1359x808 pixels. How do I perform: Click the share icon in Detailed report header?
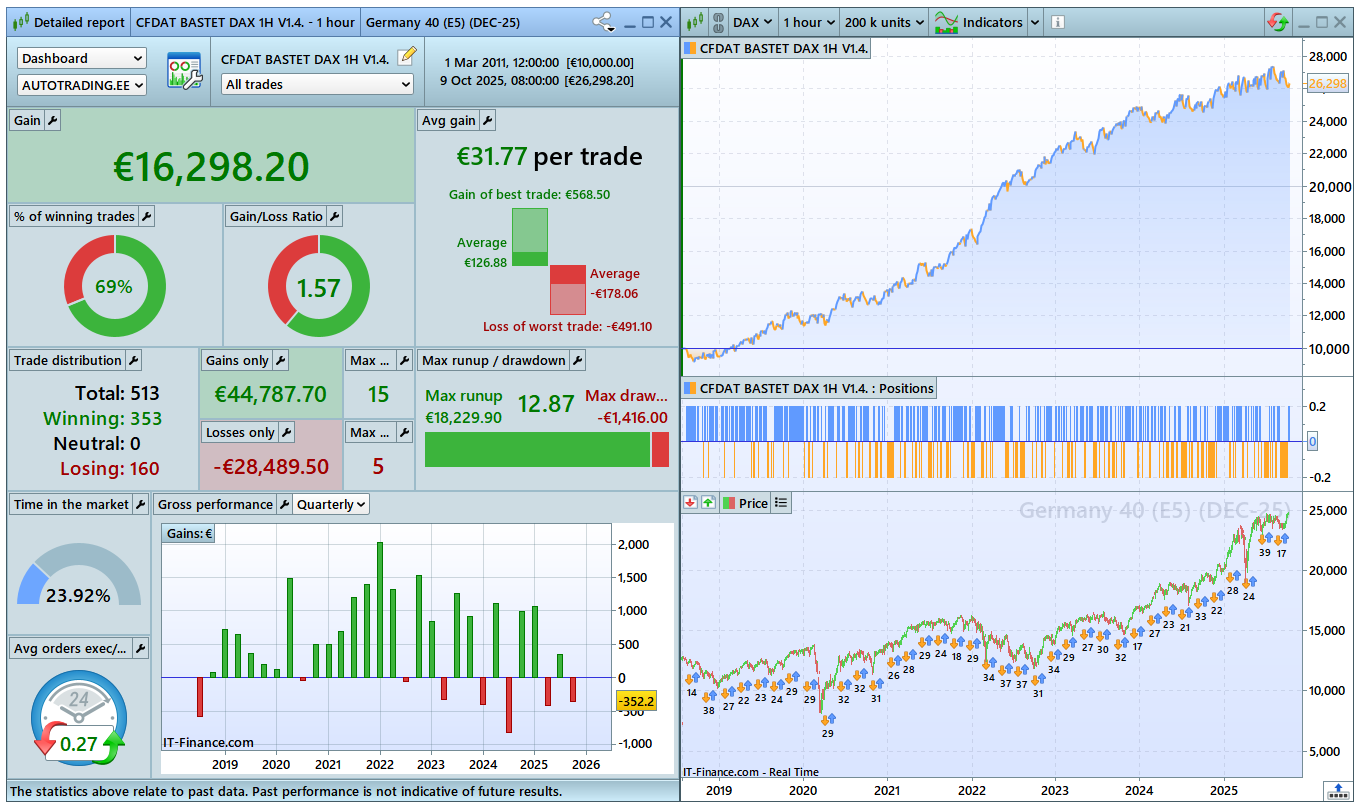(x=603, y=22)
